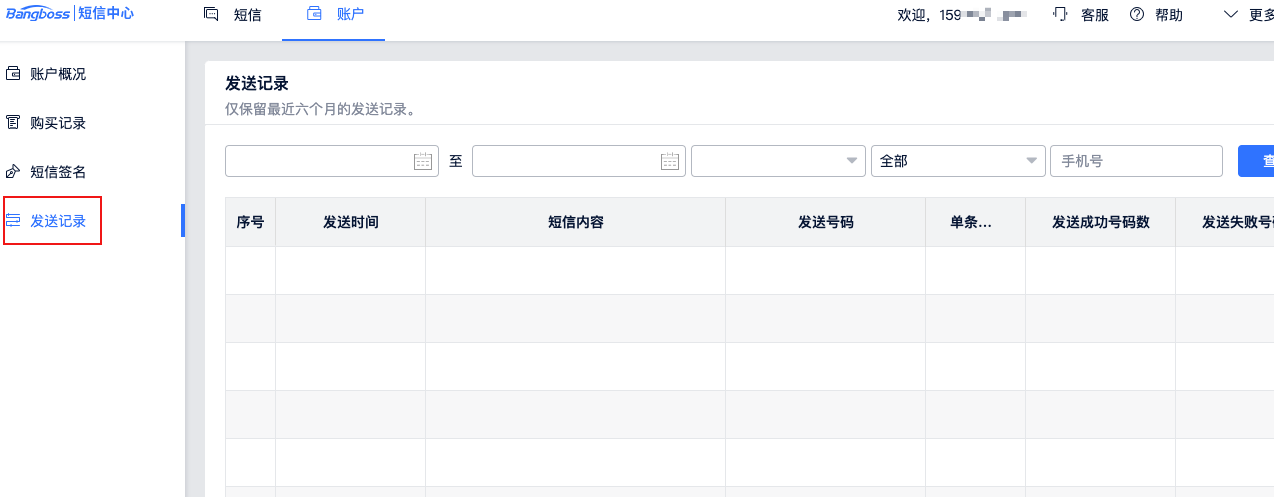
Task: Click the 账户概况 sidebar icon
Action: (14, 74)
